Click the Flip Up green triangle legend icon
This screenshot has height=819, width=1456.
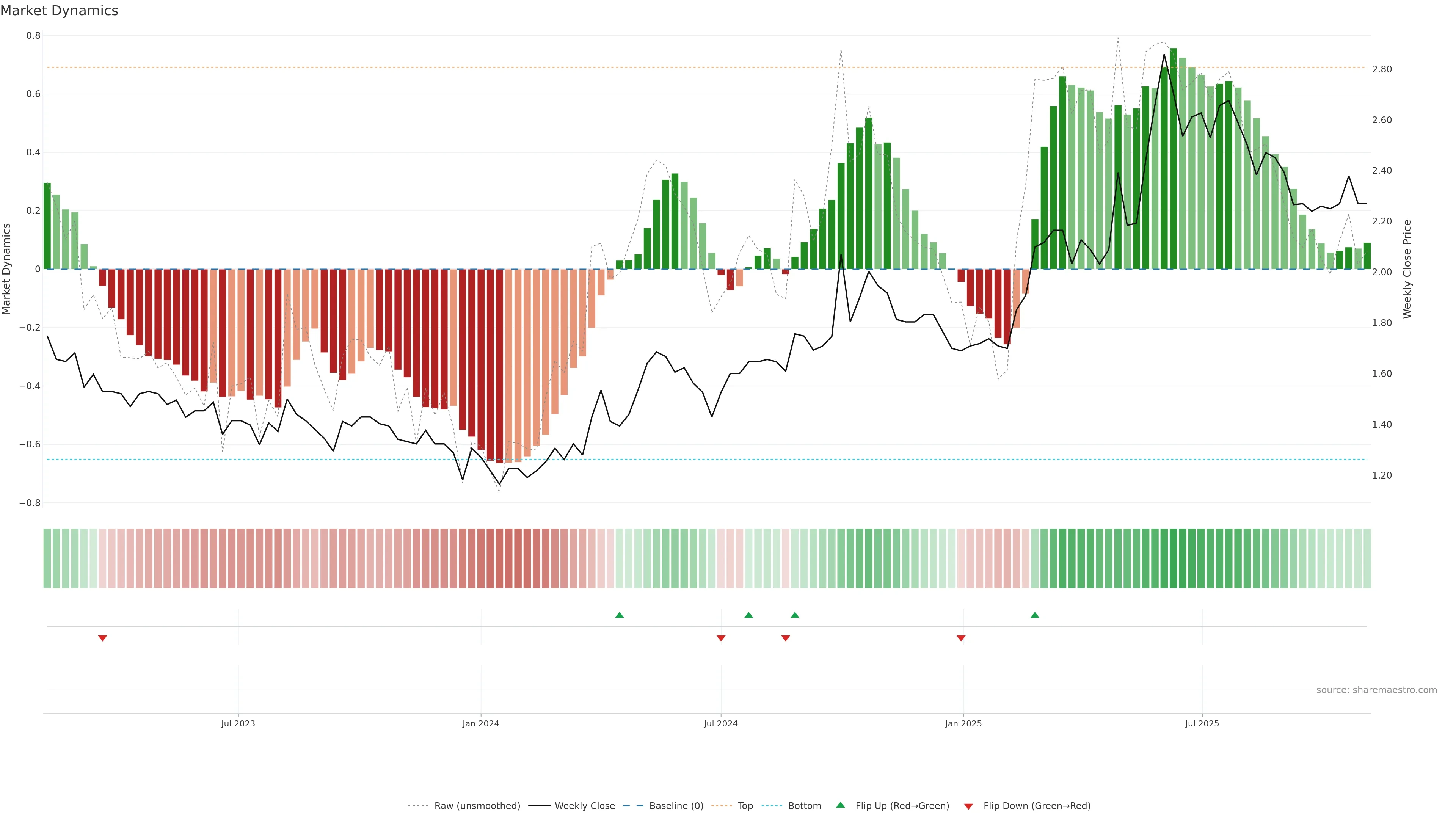(x=841, y=805)
